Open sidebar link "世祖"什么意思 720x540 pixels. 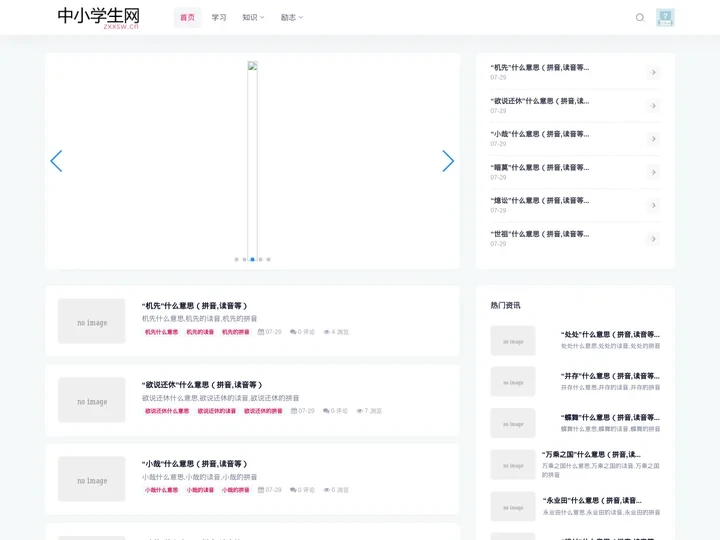(x=540, y=234)
